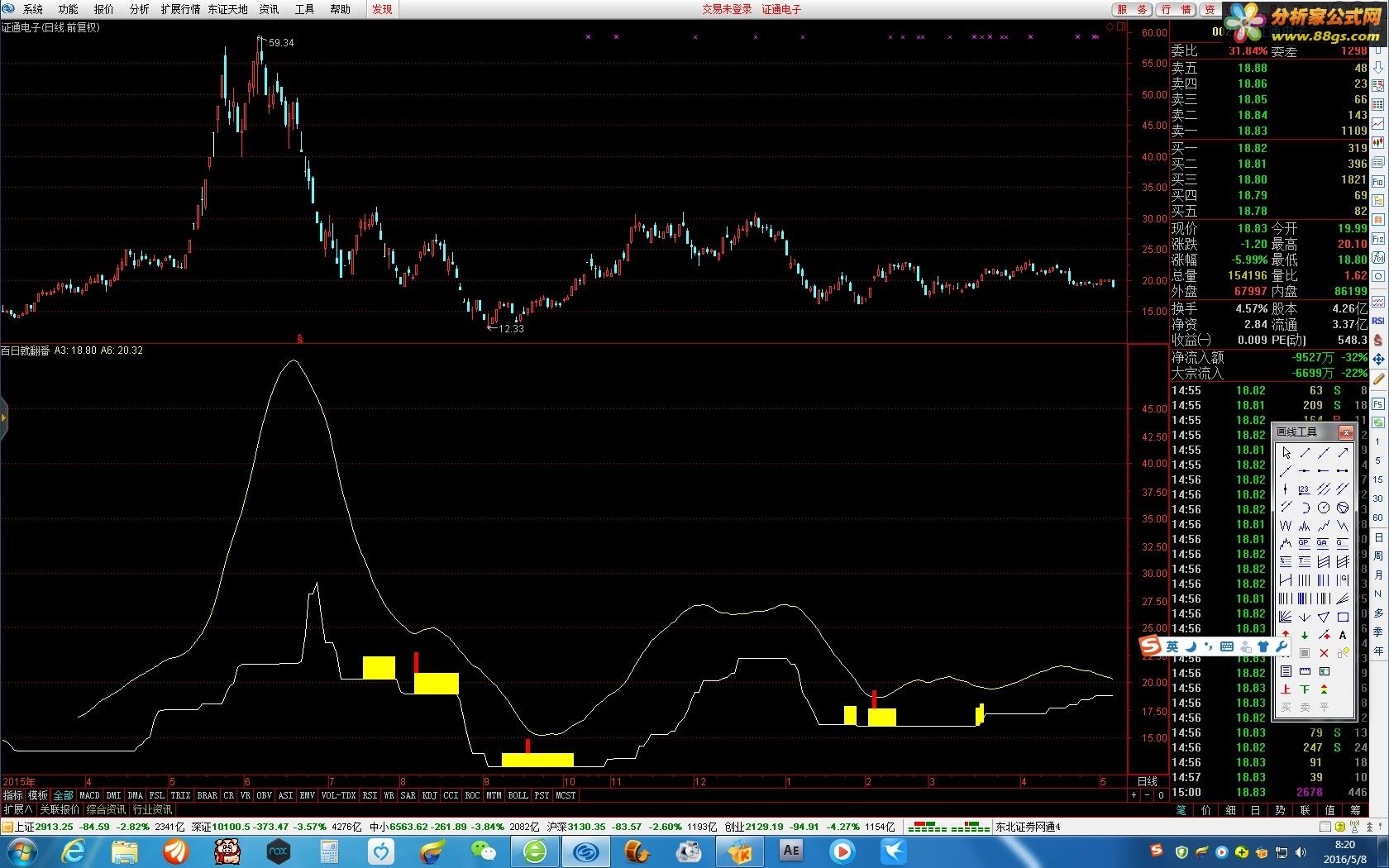Pick the line segment drawing tool
This screenshot has width=1389, height=868.
pos(1305,452)
